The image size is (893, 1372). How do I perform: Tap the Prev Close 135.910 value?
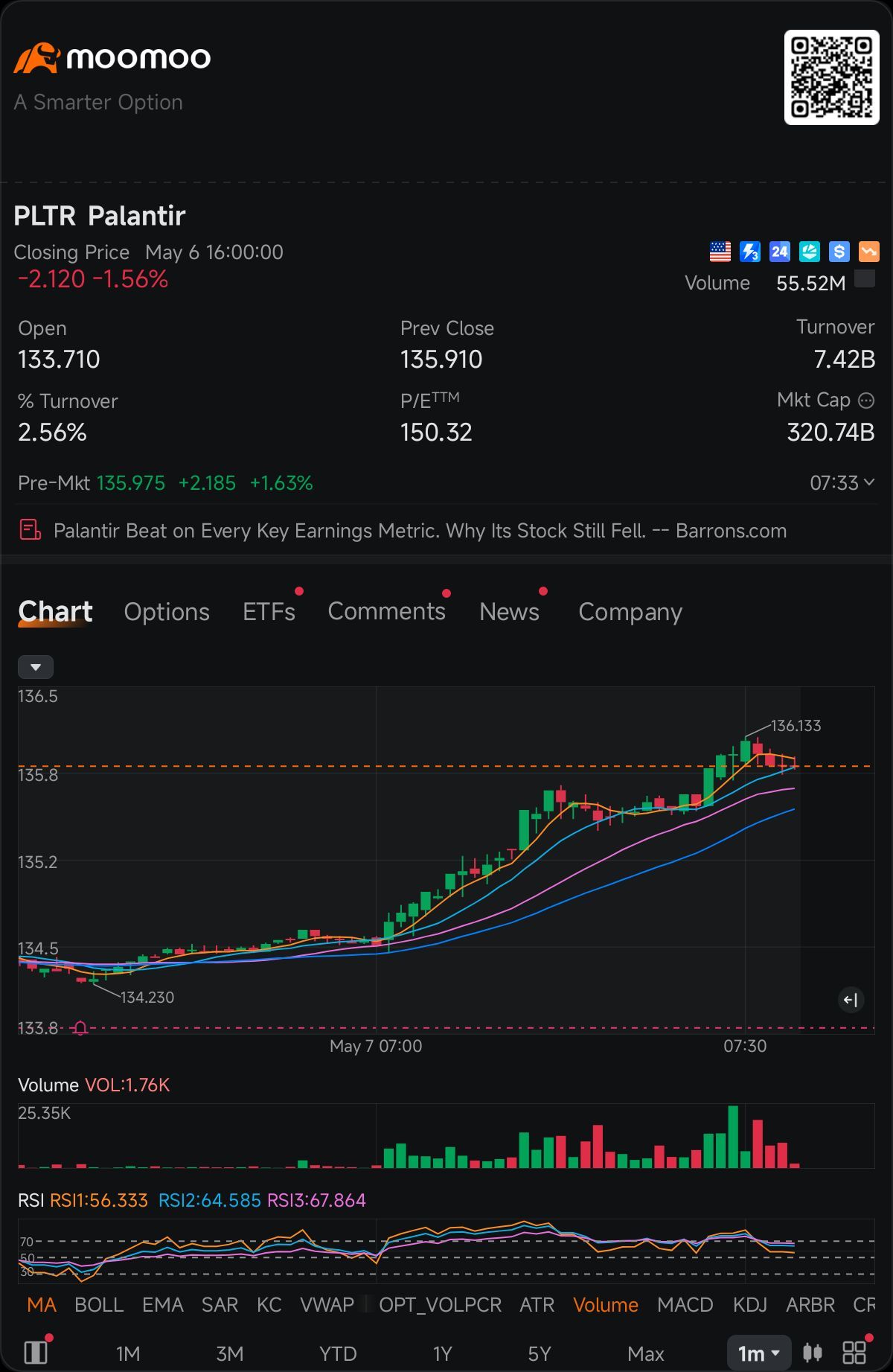(x=441, y=360)
